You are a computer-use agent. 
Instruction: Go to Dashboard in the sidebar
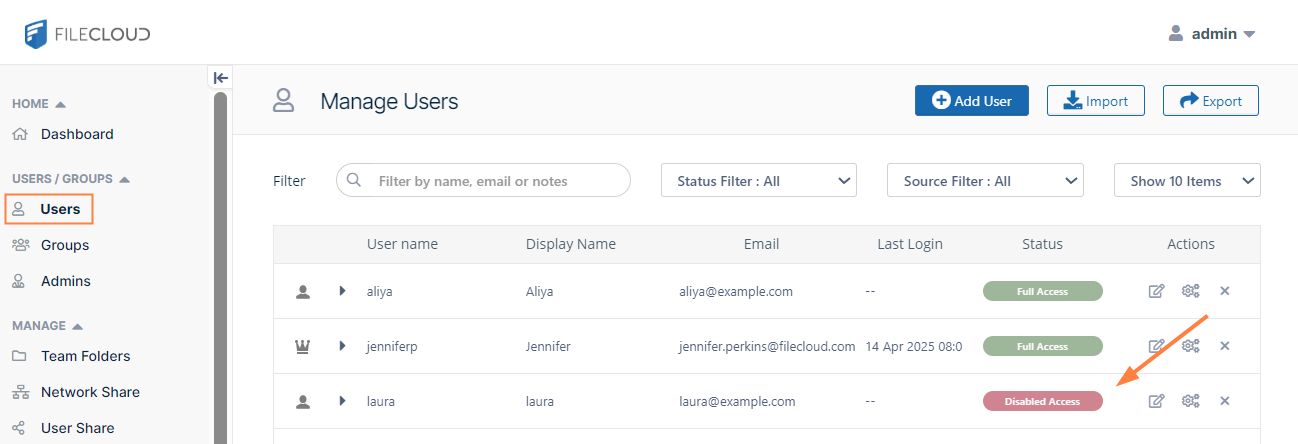coord(77,134)
